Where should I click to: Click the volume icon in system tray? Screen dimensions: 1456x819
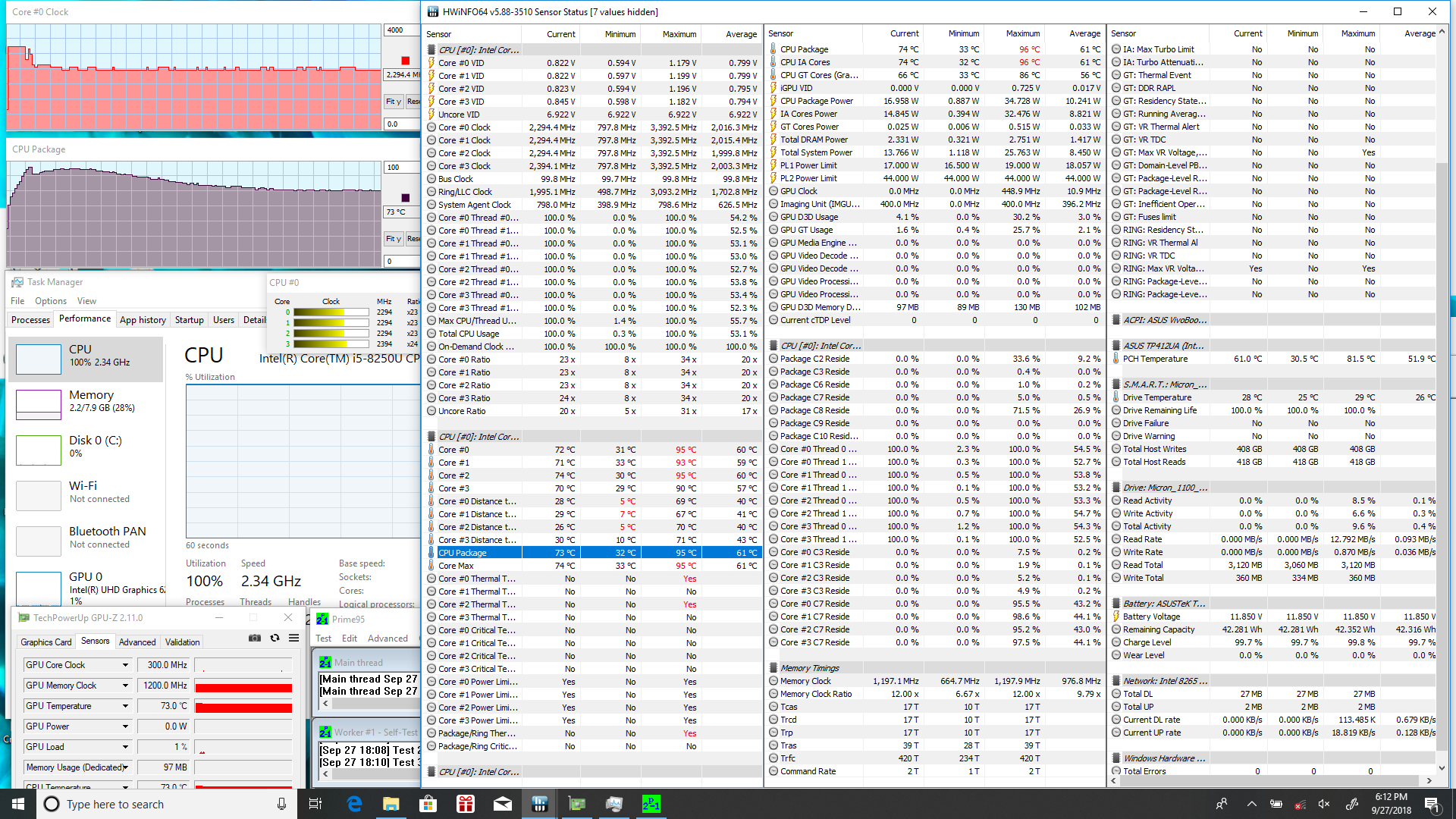[1324, 804]
